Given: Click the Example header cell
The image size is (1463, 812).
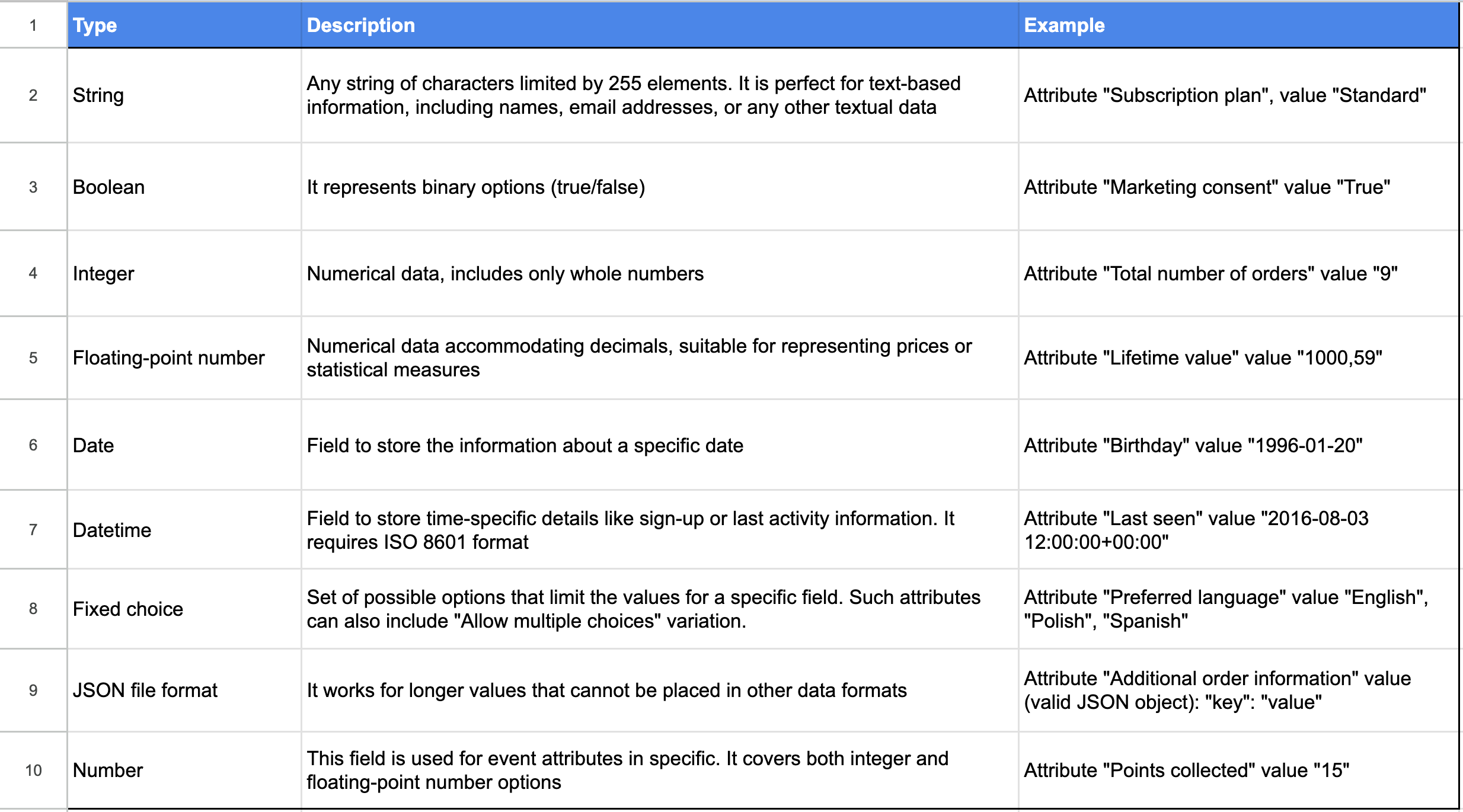Looking at the screenshot, I should coord(1238,25).
